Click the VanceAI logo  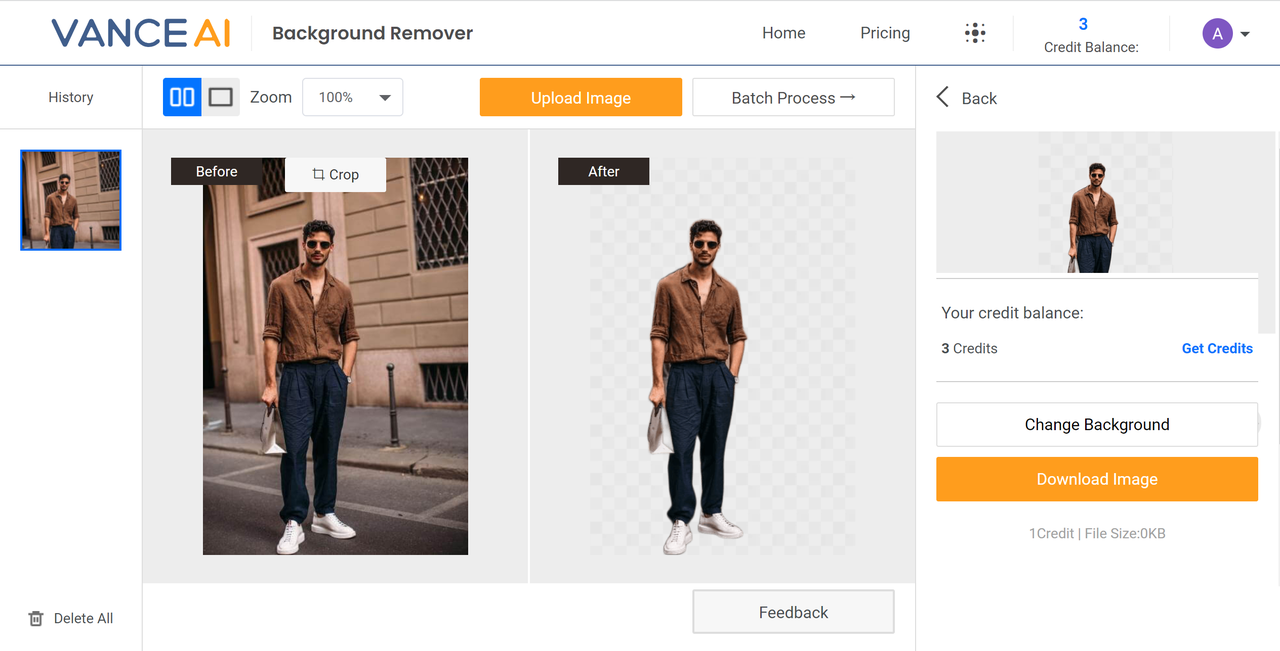click(x=141, y=33)
